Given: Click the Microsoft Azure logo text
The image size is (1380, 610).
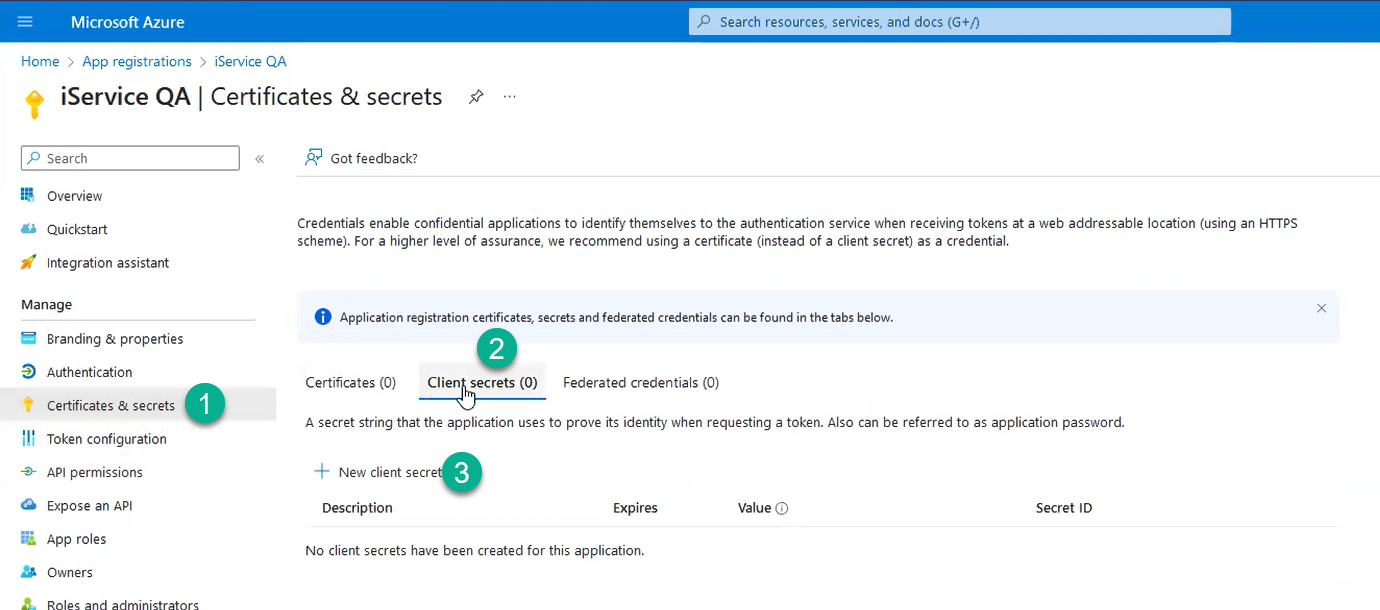Looking at the screenshot, I should click(128, 22).
